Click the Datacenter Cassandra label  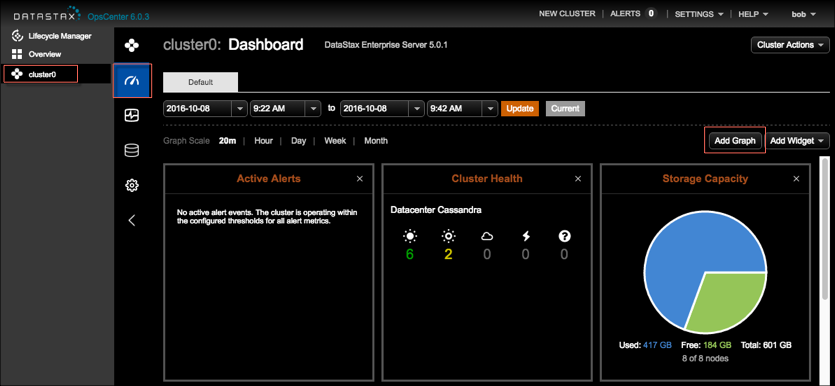pyautogui.click(x=436, y=210)
